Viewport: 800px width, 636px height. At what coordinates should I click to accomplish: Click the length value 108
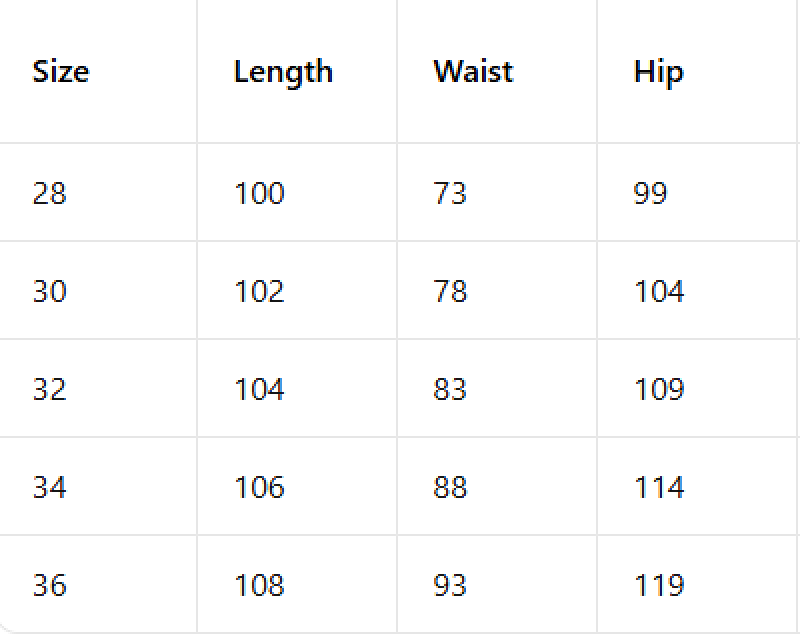259,585
